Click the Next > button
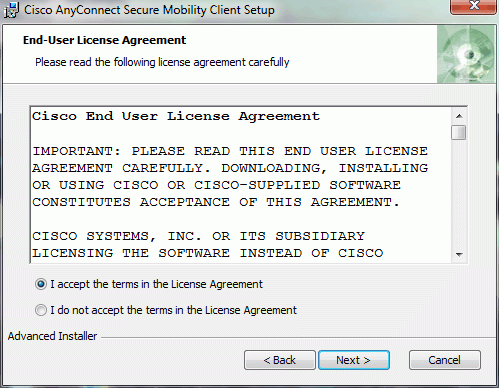The image size is (499, 388). point(354,360)
